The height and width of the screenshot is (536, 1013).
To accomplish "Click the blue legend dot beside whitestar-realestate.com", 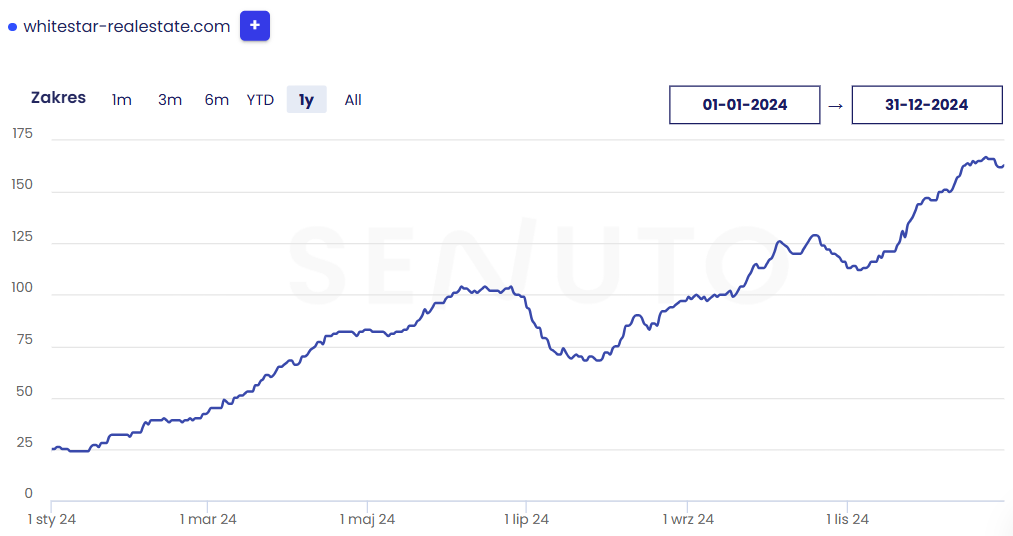I will coord(12,27).
